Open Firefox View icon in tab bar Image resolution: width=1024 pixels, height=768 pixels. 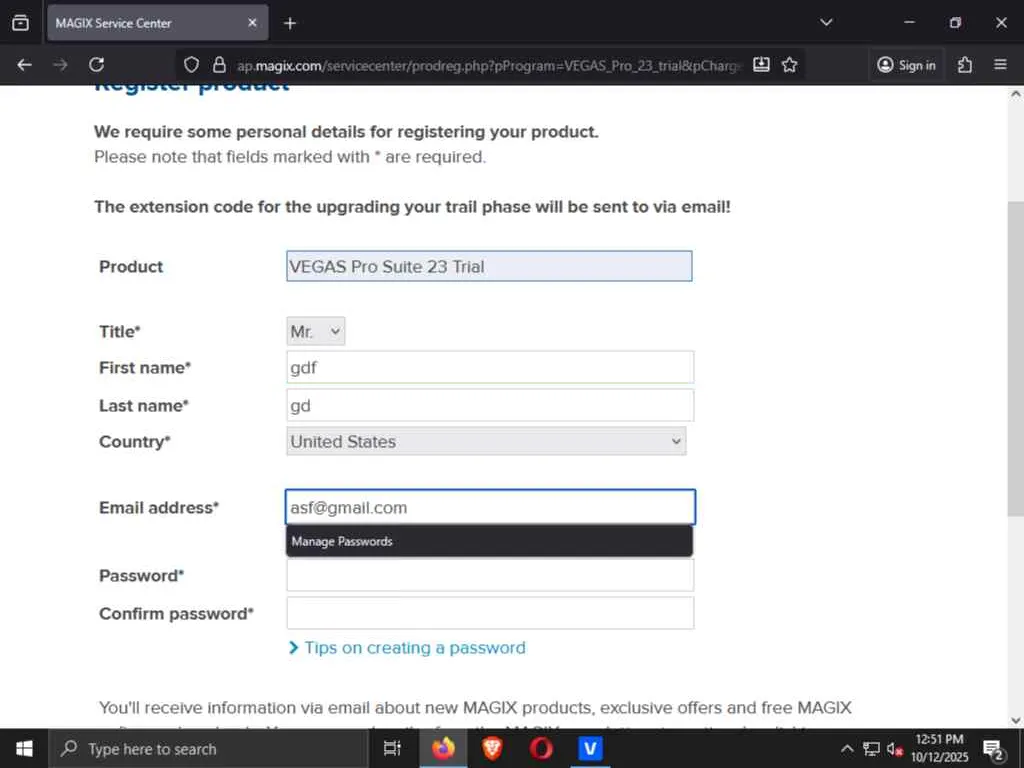point(20,23)
